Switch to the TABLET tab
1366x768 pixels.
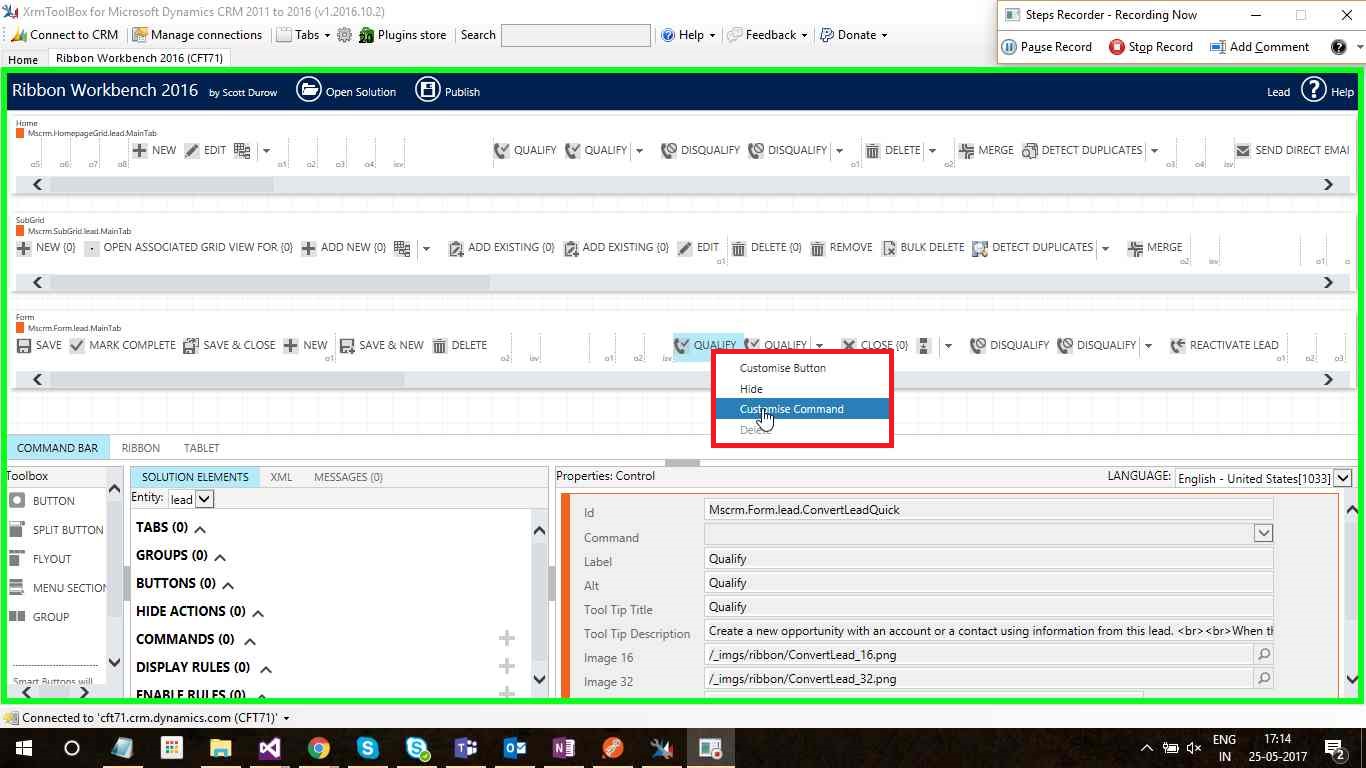201,448
